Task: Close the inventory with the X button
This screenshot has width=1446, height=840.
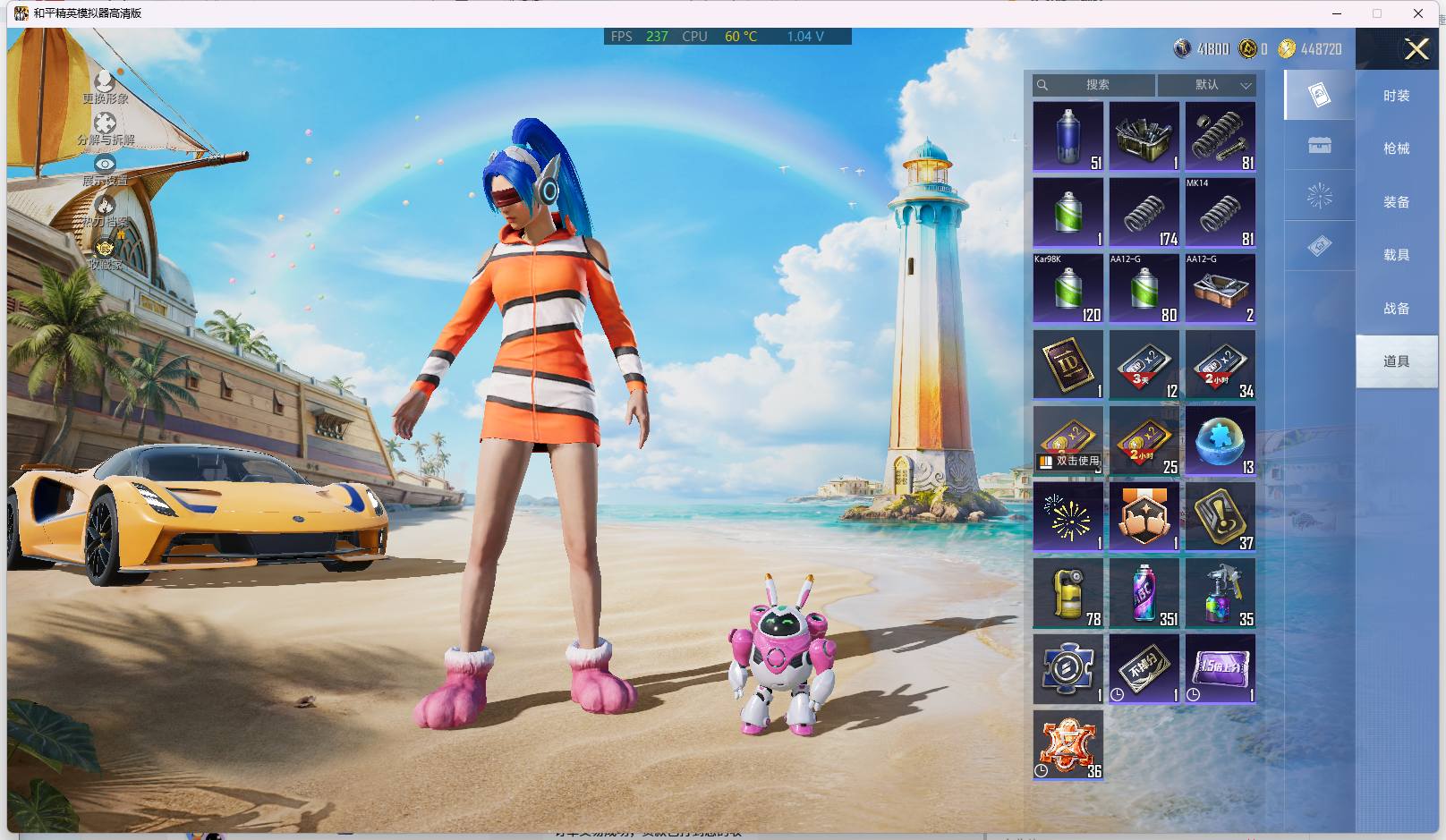Action: pos(1416,48)
